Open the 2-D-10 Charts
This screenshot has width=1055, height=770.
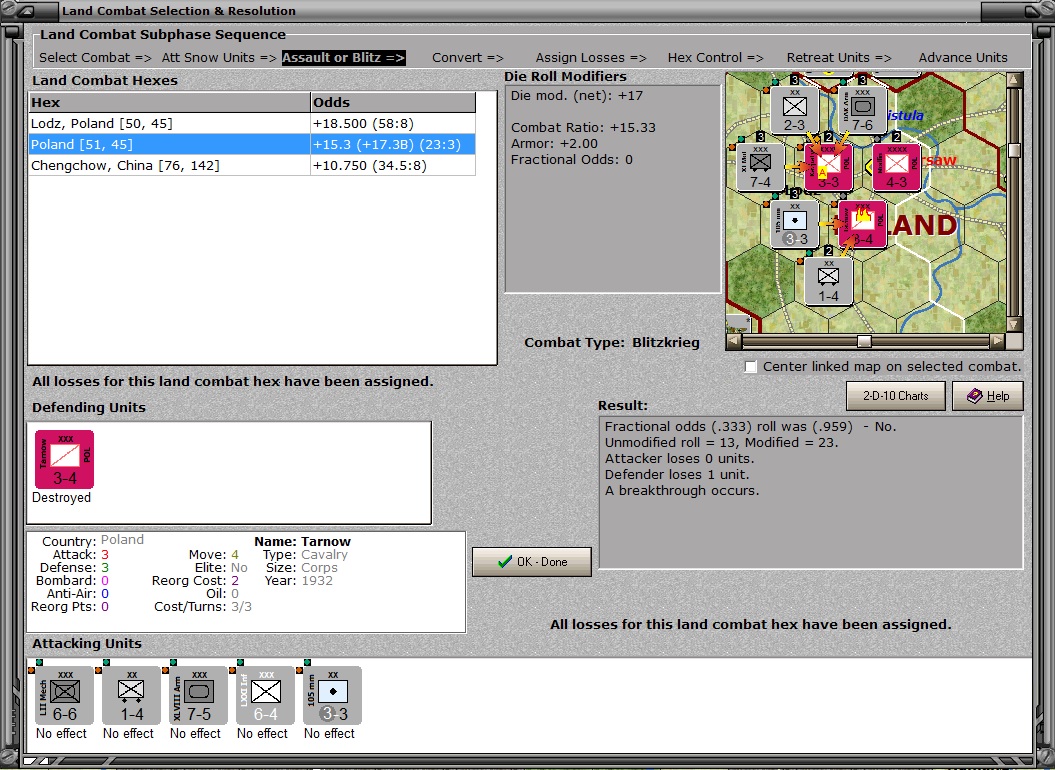point(895,396)
